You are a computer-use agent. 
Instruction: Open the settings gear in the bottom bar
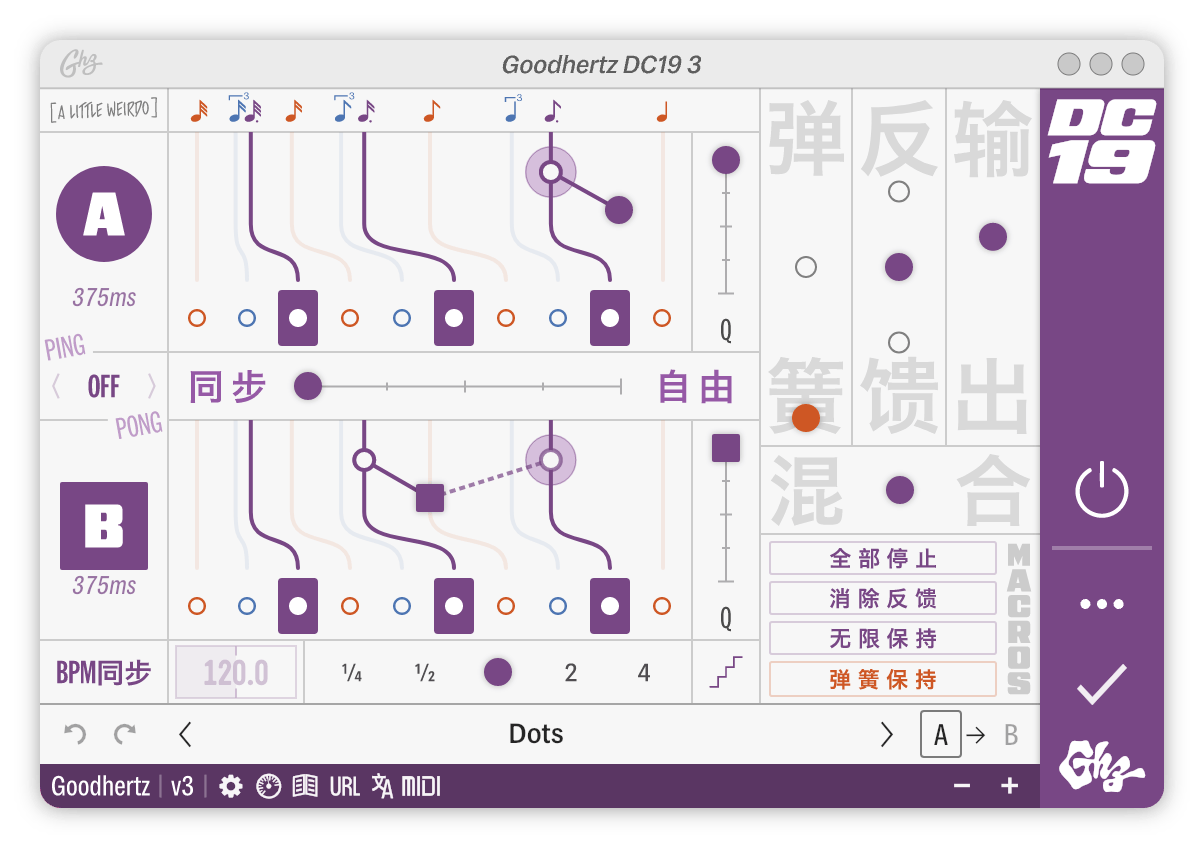232,786
